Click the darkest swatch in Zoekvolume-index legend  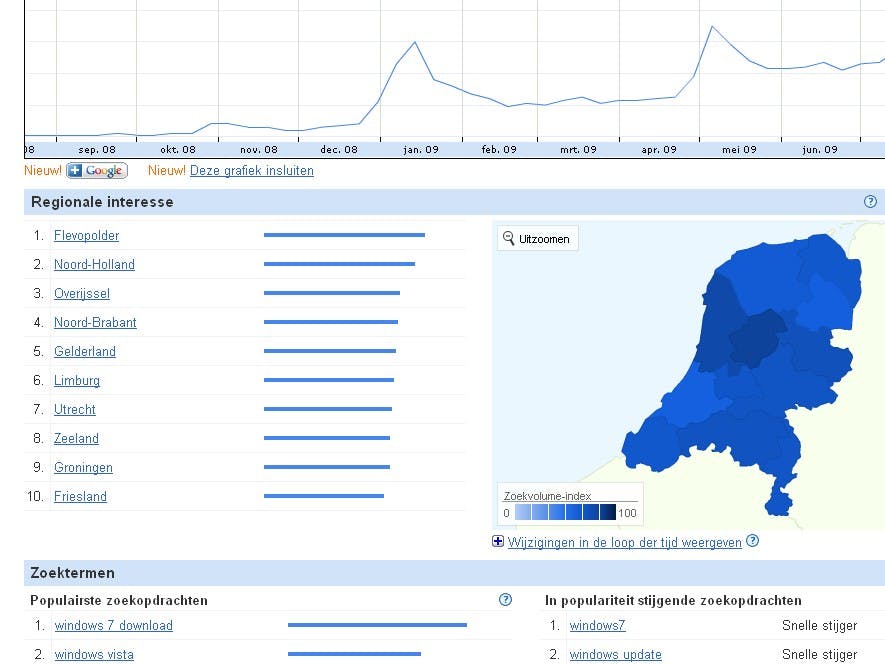click(608, 513)
